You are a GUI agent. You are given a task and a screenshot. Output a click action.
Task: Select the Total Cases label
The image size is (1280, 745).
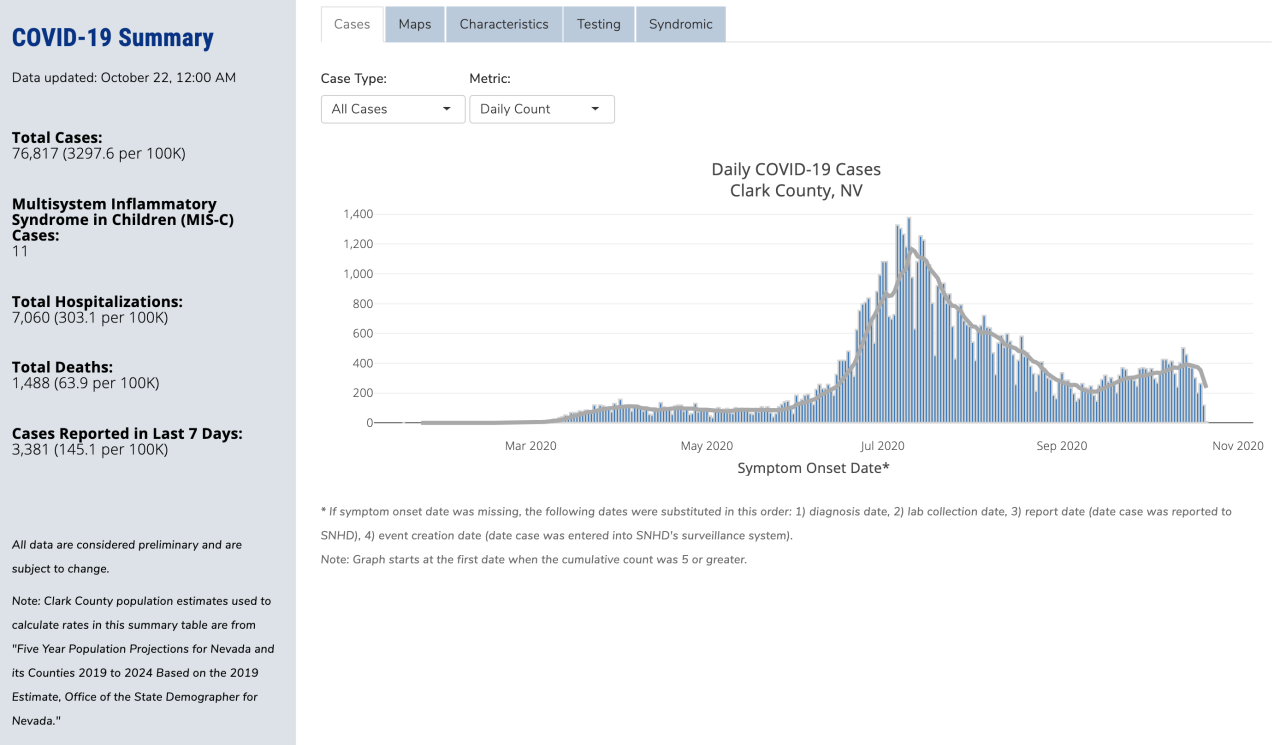pos(57,138)
